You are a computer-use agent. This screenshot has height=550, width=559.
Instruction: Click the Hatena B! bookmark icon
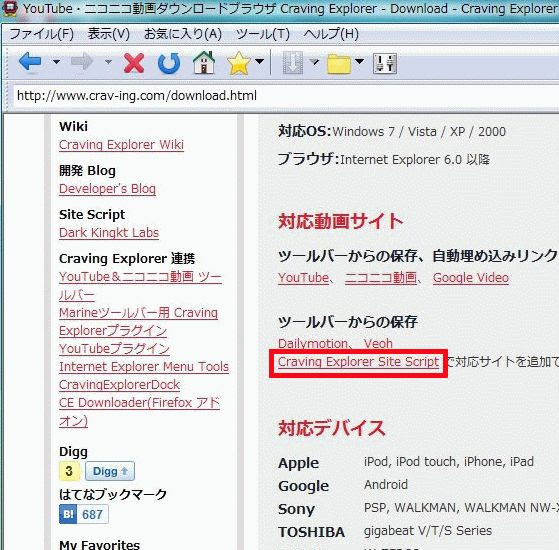coord(68,514)
